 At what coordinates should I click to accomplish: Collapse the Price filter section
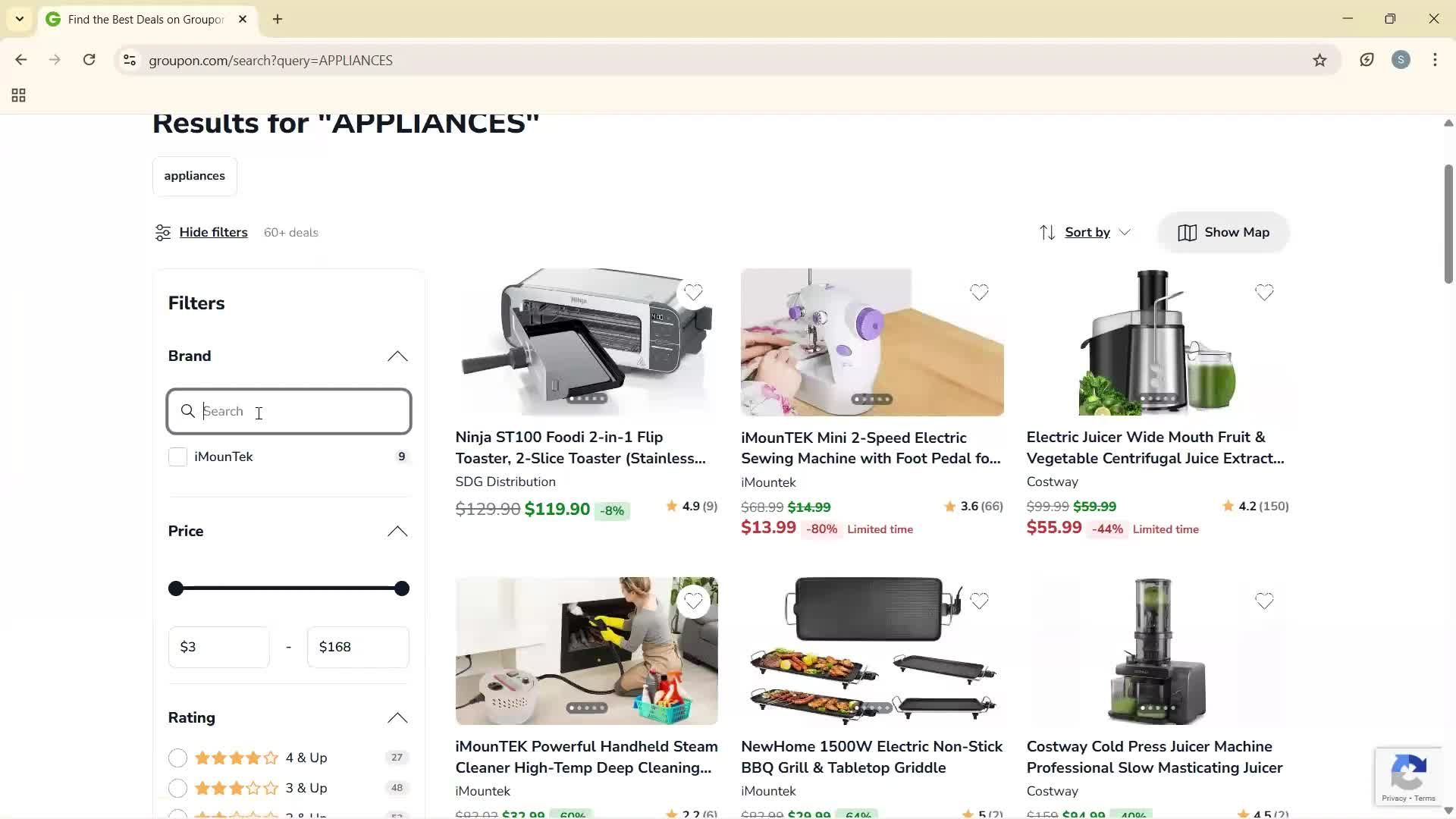click(397, 532)
